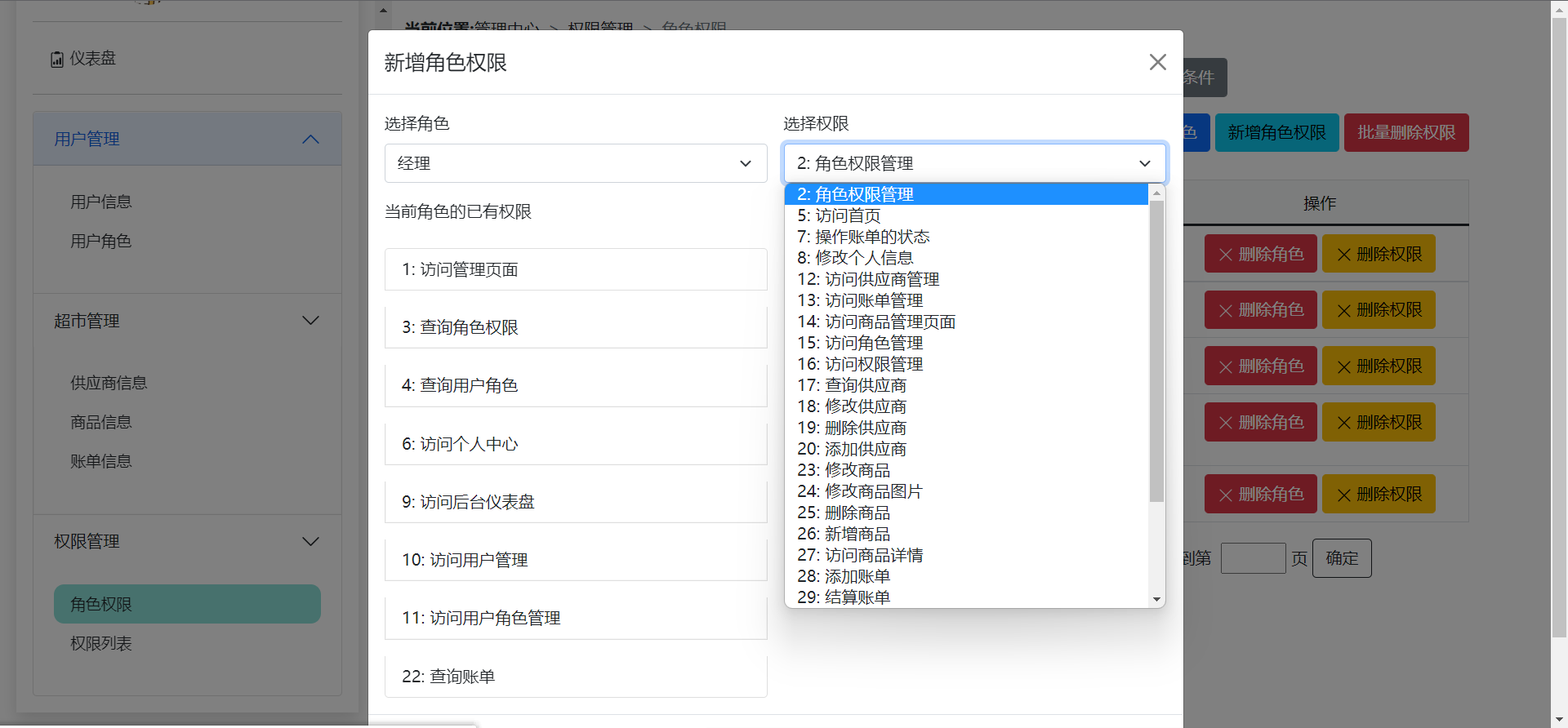Click the main page scrollbar down arrow
Viewport: 1568px width, 728px height.
(1559, 720)
